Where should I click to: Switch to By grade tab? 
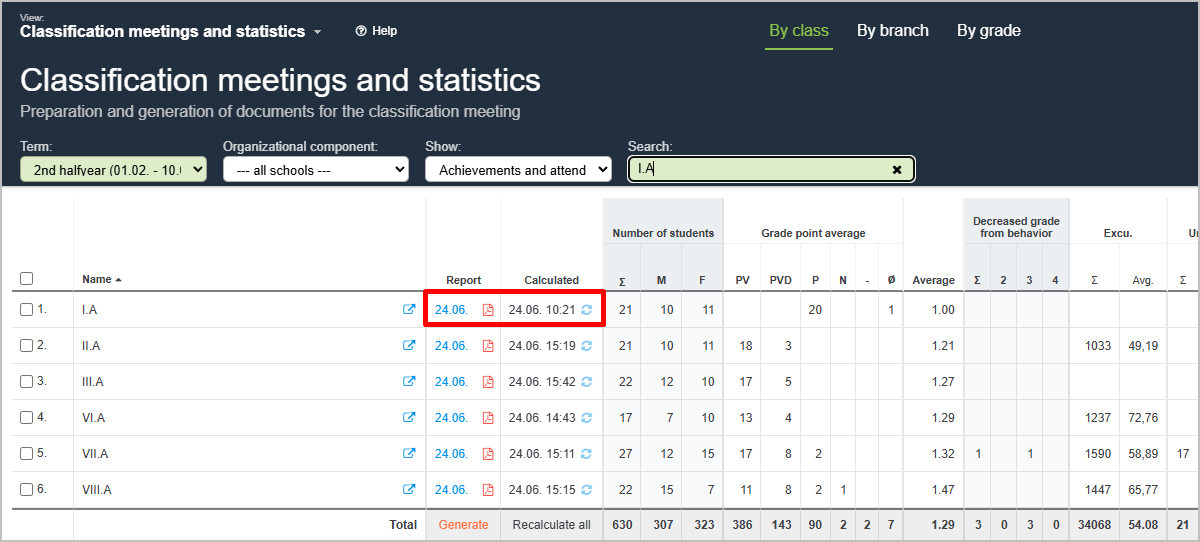point(988,31)
